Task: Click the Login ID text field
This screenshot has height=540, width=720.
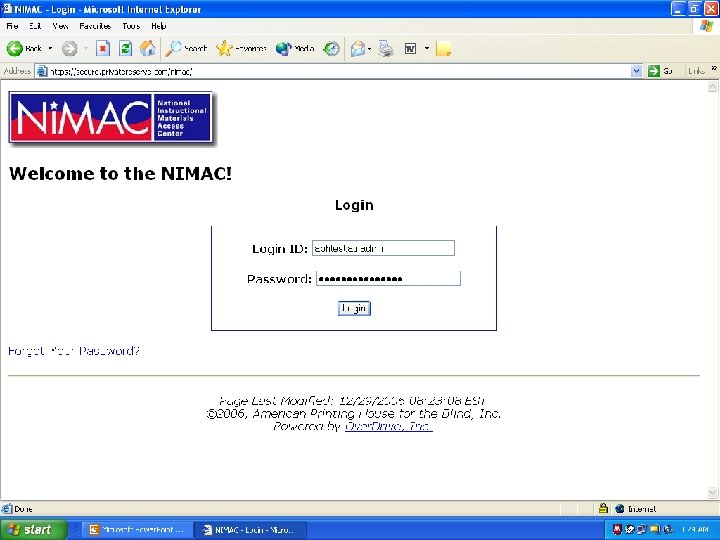Action: coord(383,248)
